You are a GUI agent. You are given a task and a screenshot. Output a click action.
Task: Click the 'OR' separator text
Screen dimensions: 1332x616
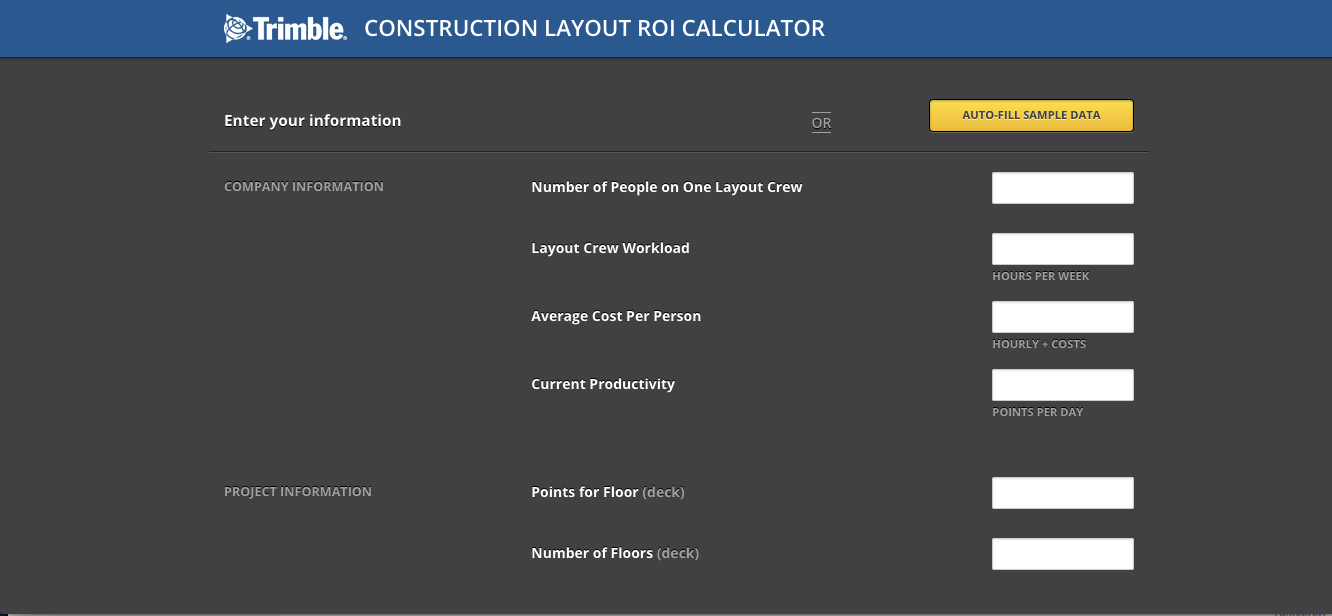pyautogui.click(x=821, y=123)
